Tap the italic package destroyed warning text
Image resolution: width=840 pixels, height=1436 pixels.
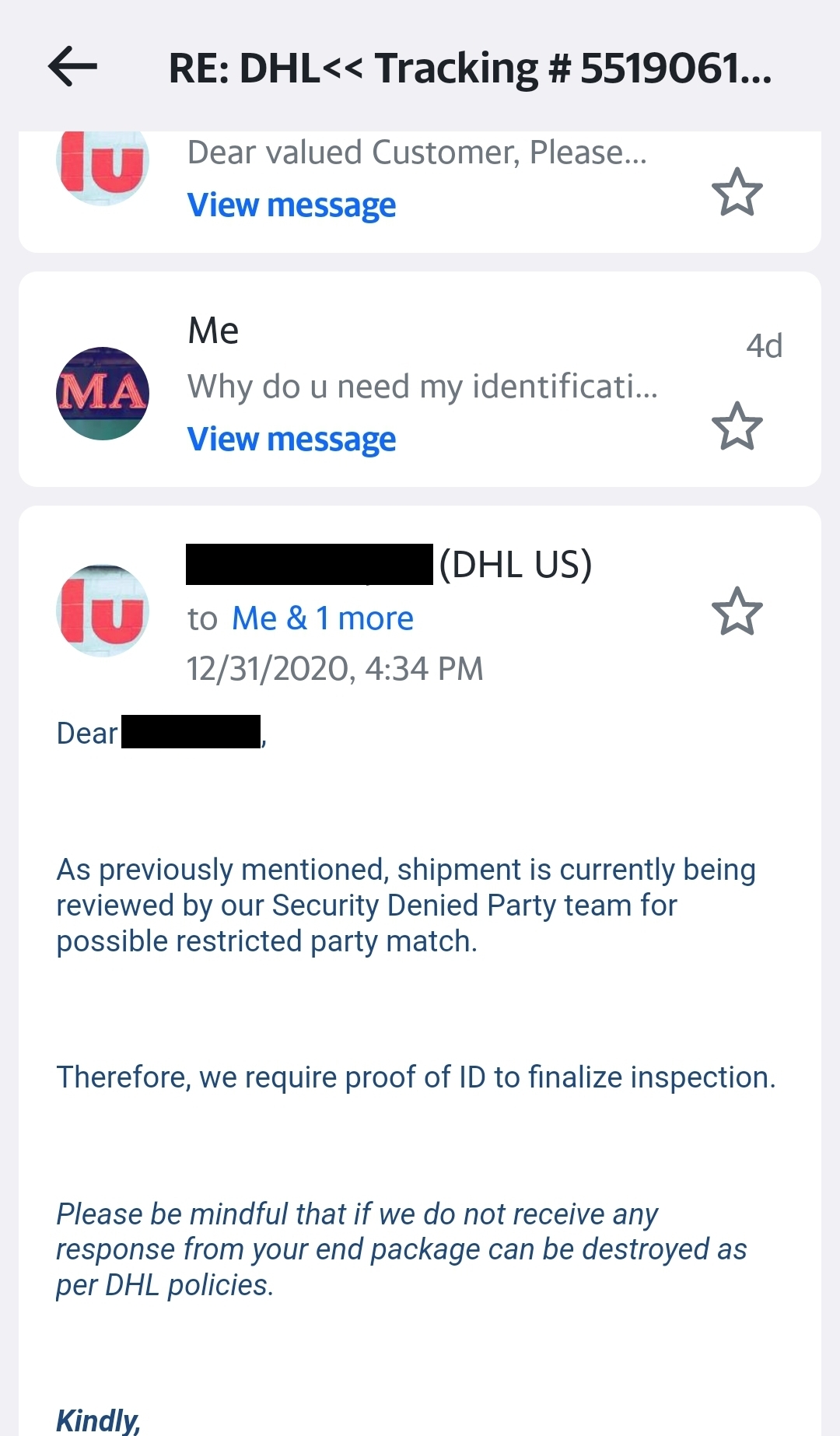tap(401, 1249)
